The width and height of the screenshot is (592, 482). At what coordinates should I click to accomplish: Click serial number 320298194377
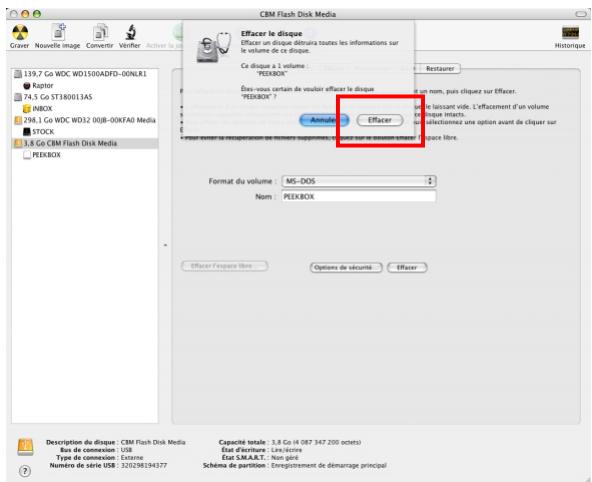click(144, 466)
